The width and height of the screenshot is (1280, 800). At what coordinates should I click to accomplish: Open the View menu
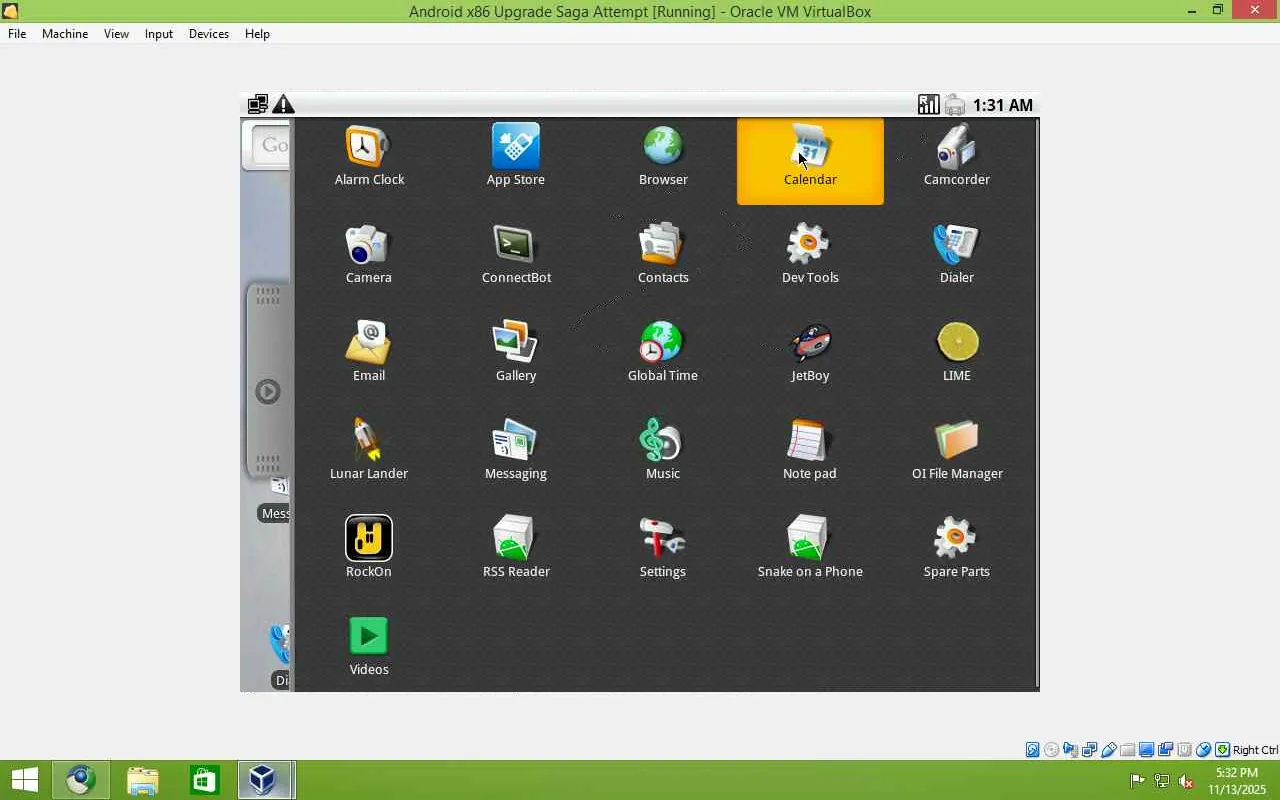pos(116,34)
